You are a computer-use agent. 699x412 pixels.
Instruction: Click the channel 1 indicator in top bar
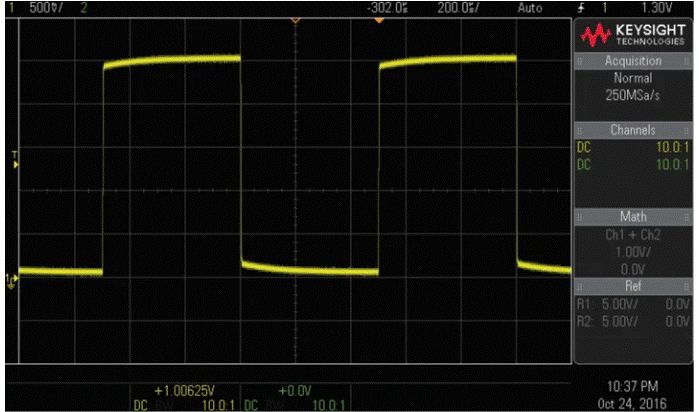coord(9,6)
